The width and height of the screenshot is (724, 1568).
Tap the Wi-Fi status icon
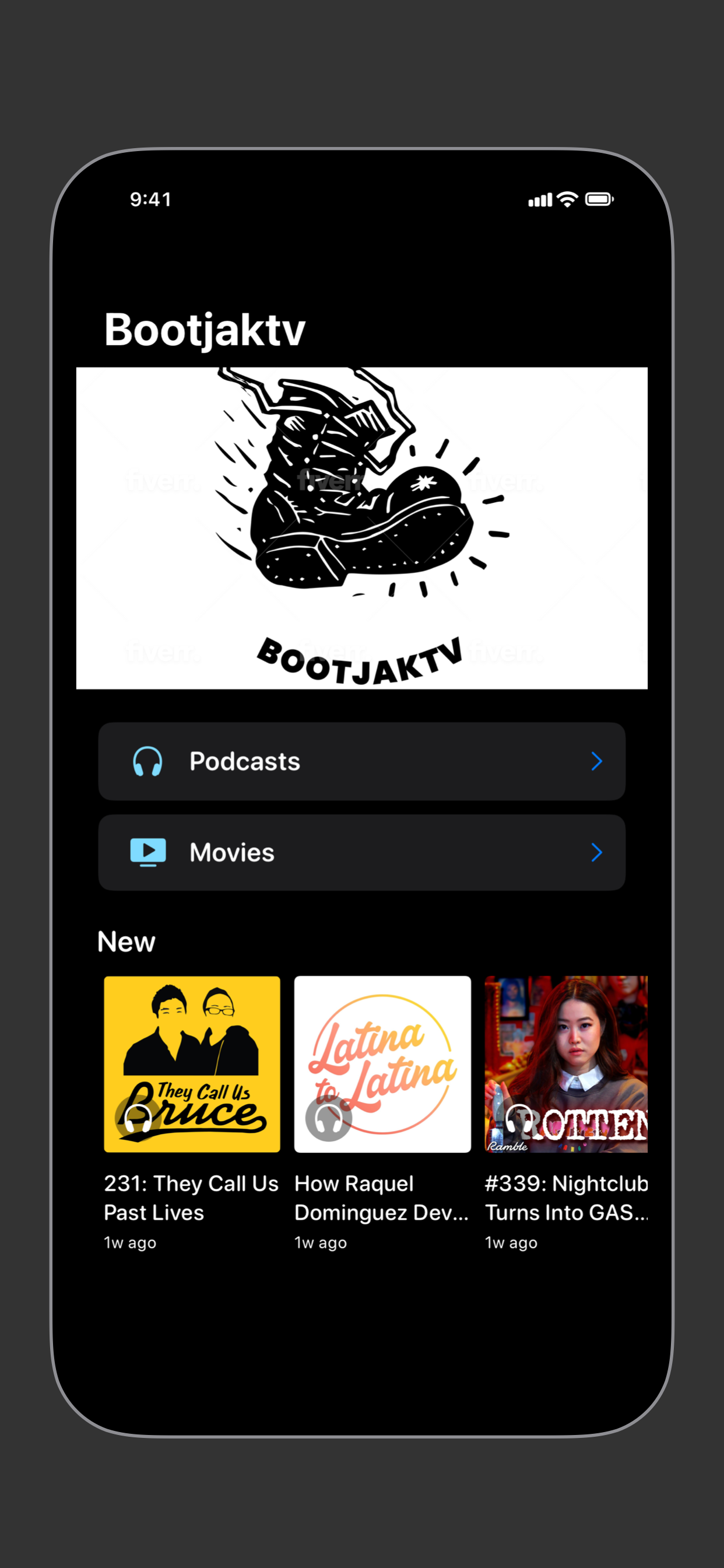pos(568,199)
